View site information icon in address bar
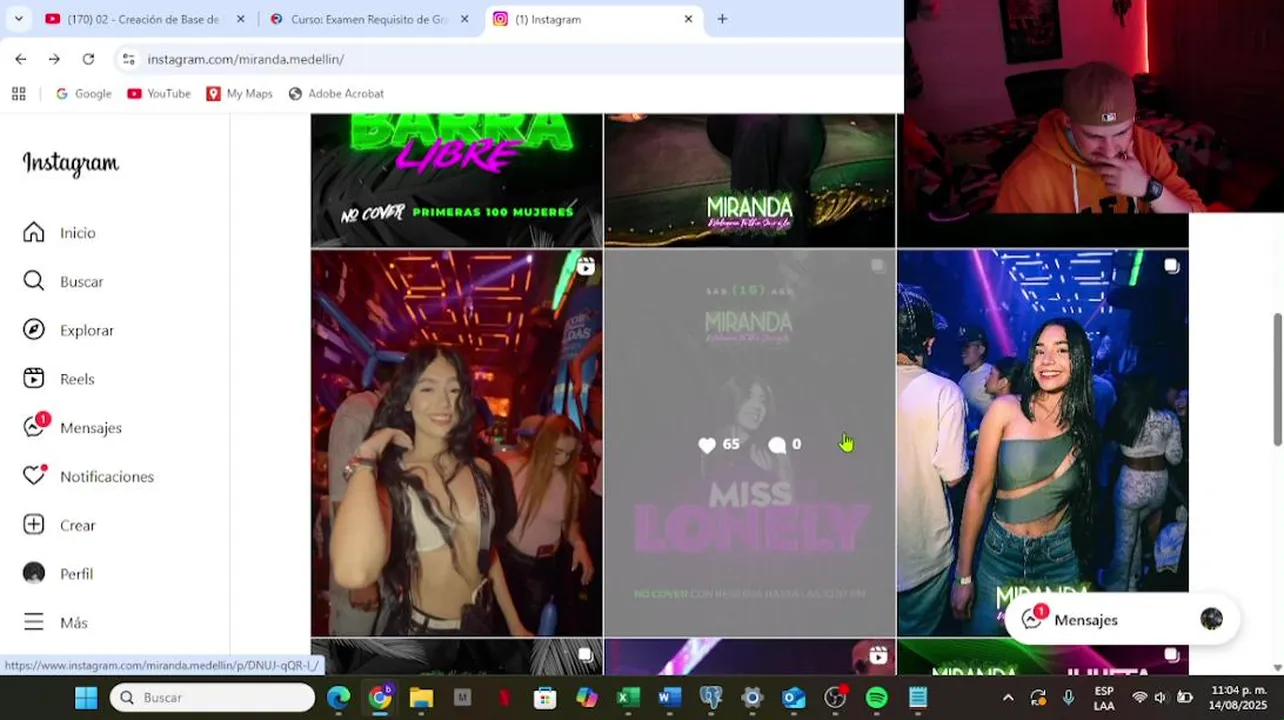 (128, 59)
